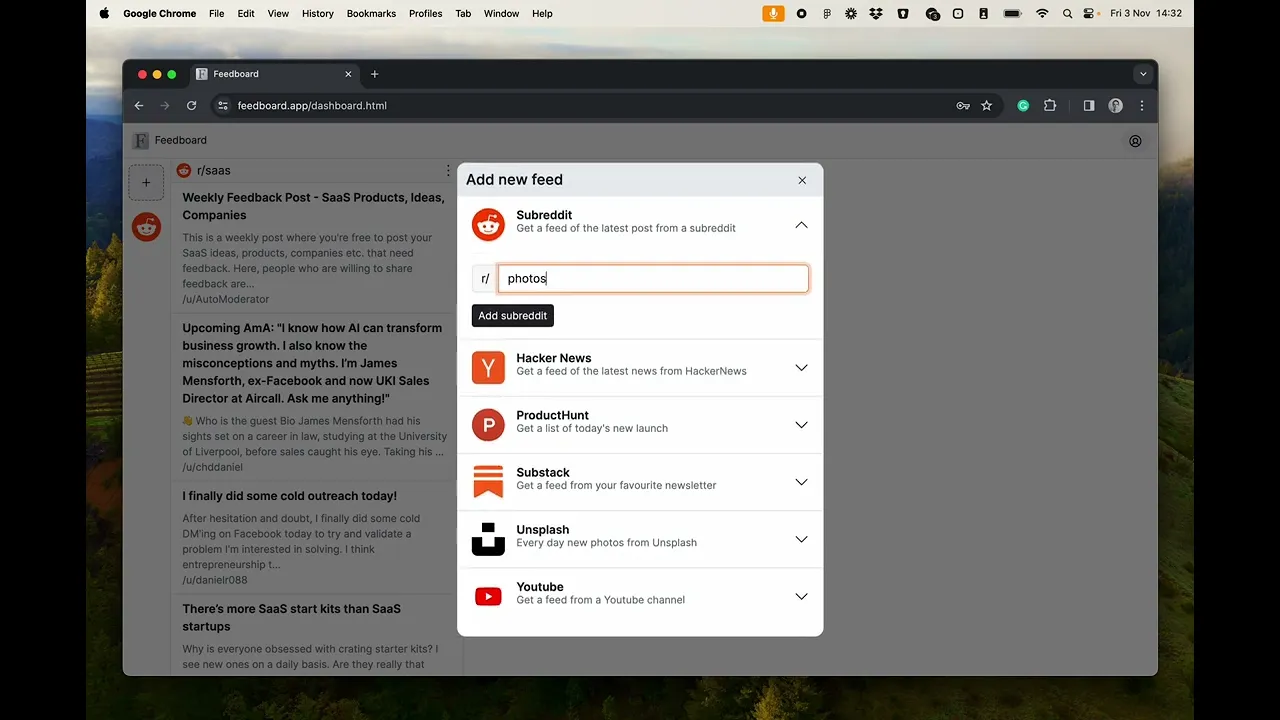Viewport: 1280px width, 720px height.
Task: Open Spotlight search in the menu bar
Action: tap(1068, 13)
